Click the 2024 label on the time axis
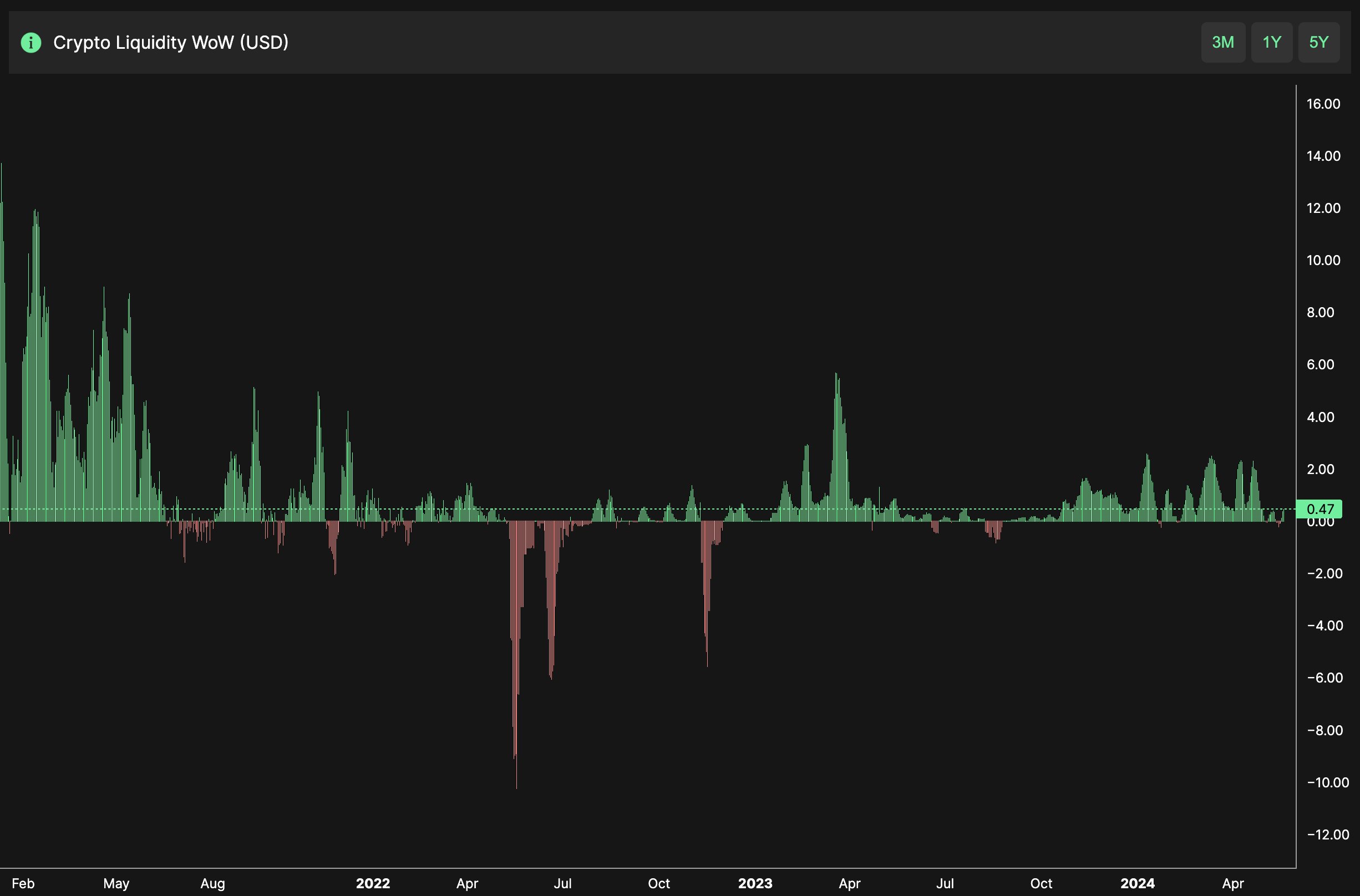The image size is (1360, 896). (x=1137, y=883)
